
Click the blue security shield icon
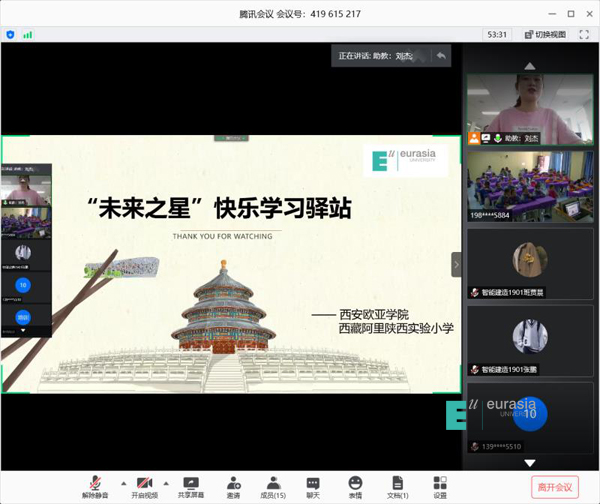[11, 34]
